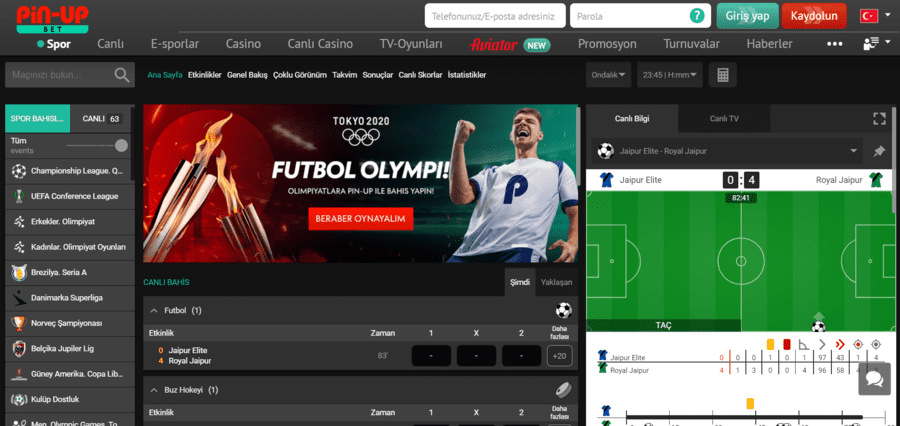This screenshot has width=900, height=426.
Task: Open the Canlı Casino menu item
Action: (x=320, y=44)
